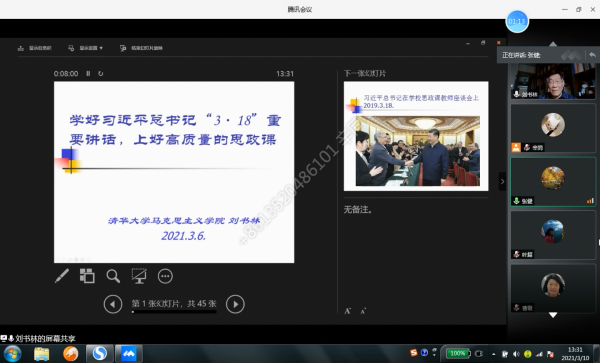Go to the previous slide arrow
The height and width of the screenshot is (363, 600).
(x=113, y=304)
